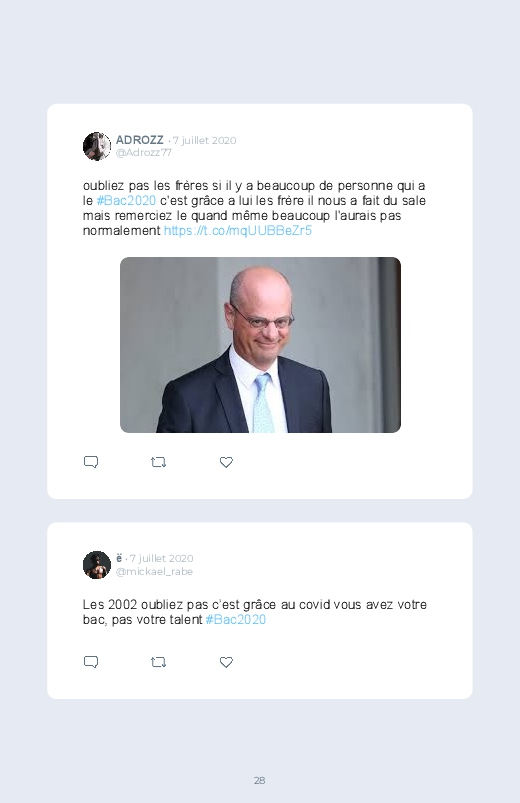Open the #Bac2020 hashtag in second tweet
Image resolution: width=520 pixels, height=803 pixels.
point(236,619)
